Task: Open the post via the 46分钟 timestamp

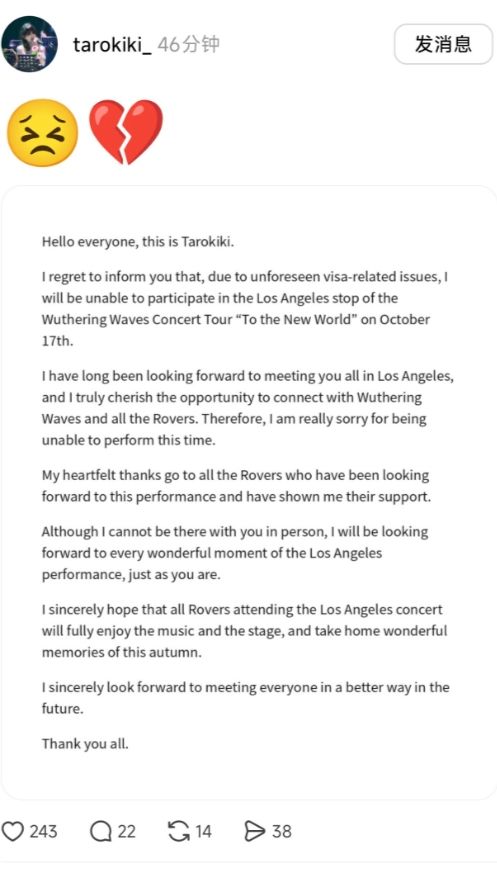Action: pyautogui.click(x=188, y=44)
